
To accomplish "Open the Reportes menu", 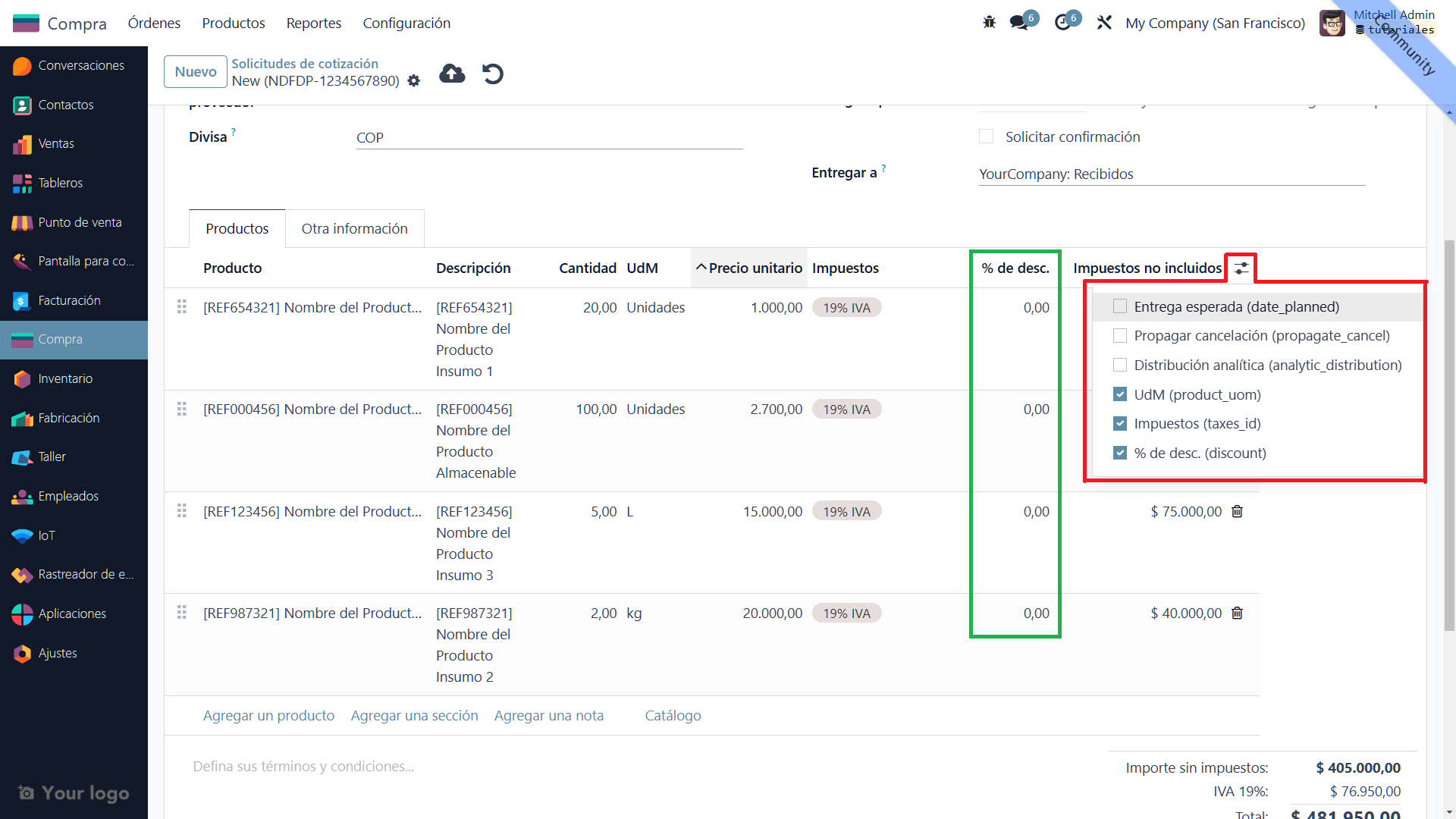I will (x=313, y=23).
